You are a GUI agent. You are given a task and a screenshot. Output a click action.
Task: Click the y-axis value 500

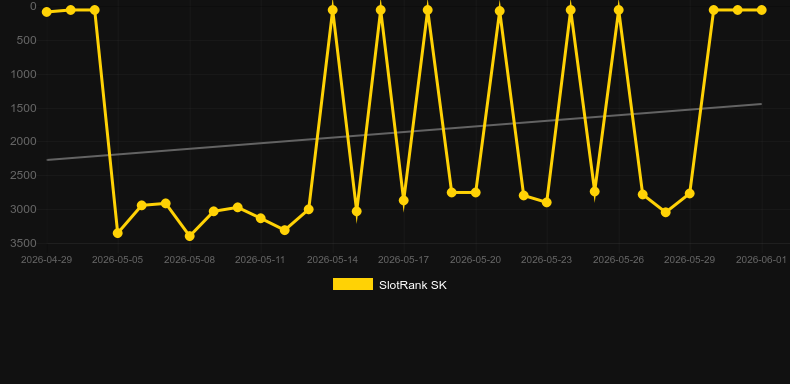click(27, 40)
